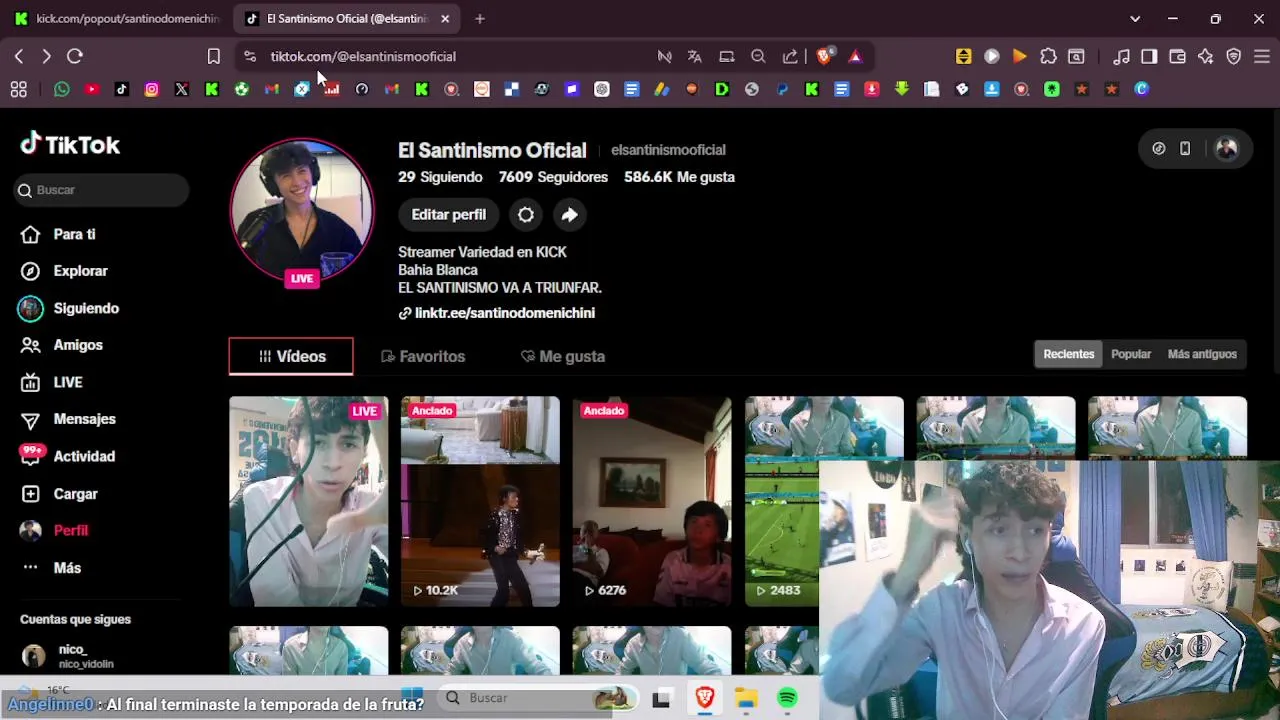Click Brave Rewards triangle icon
1280x720 pixels.
[855, 57]
